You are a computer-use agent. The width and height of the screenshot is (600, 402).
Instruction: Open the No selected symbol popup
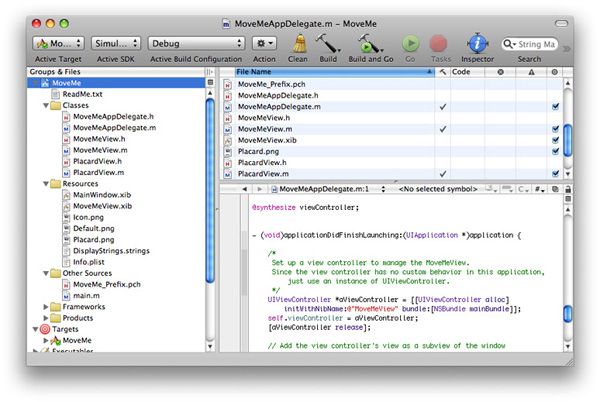click(438, 189)
